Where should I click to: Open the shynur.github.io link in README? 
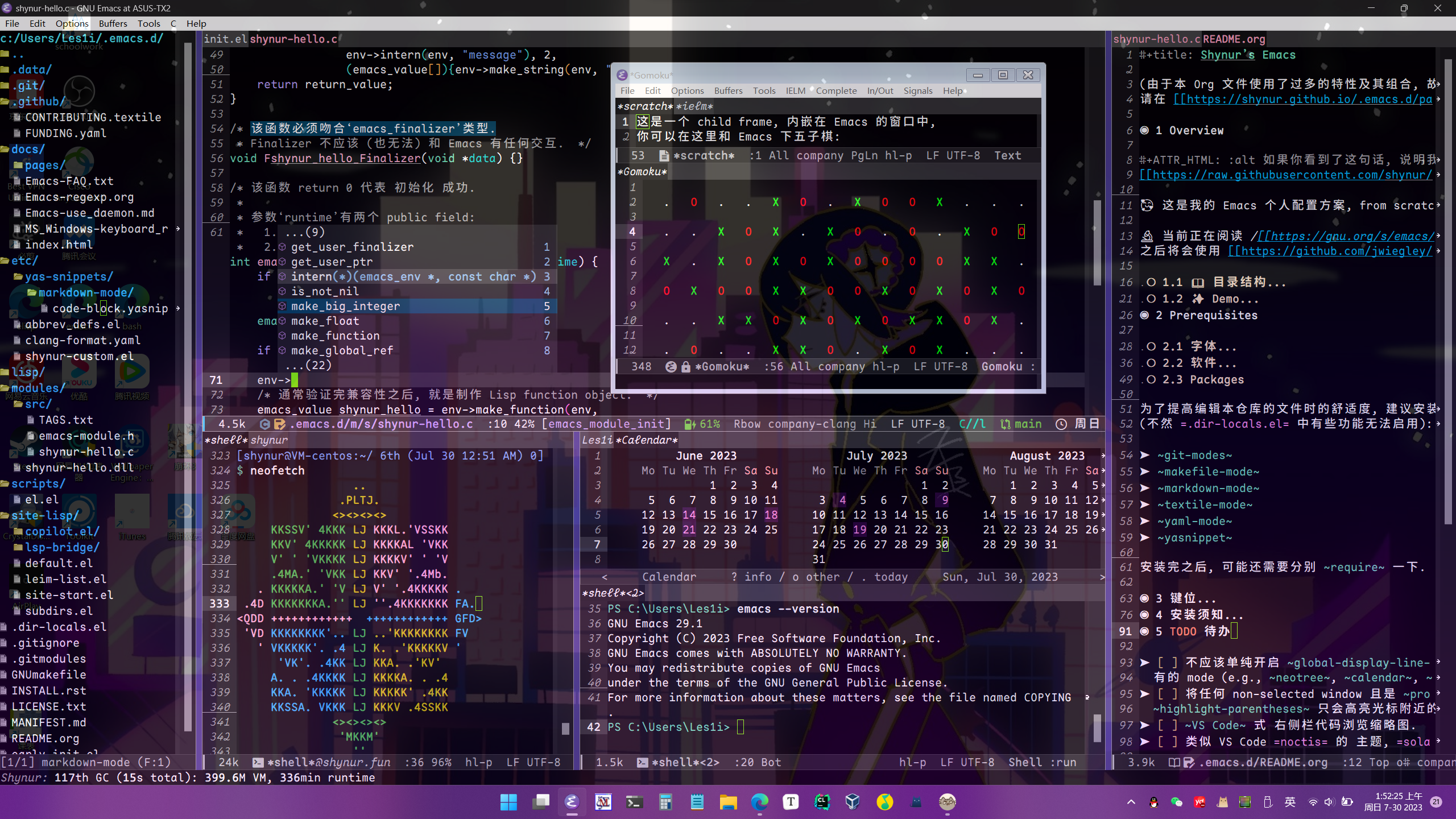tap(1302, 99)
